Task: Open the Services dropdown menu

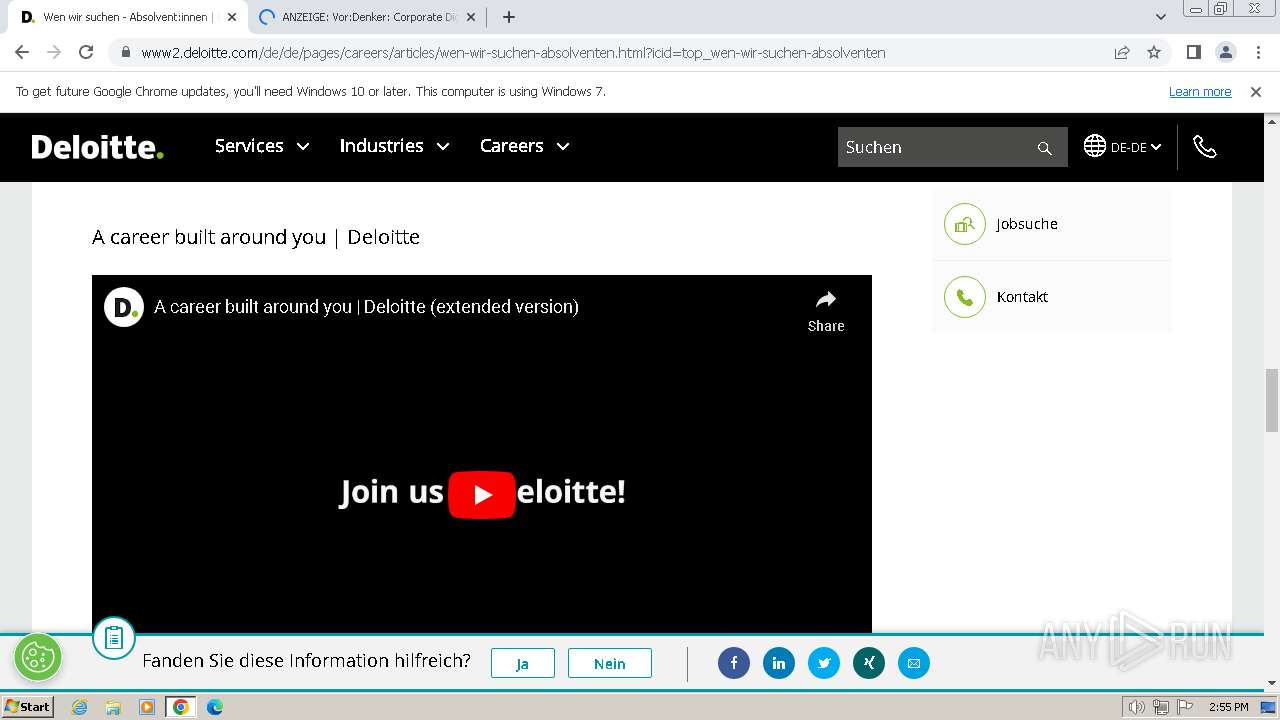Action: coord(262,146)
